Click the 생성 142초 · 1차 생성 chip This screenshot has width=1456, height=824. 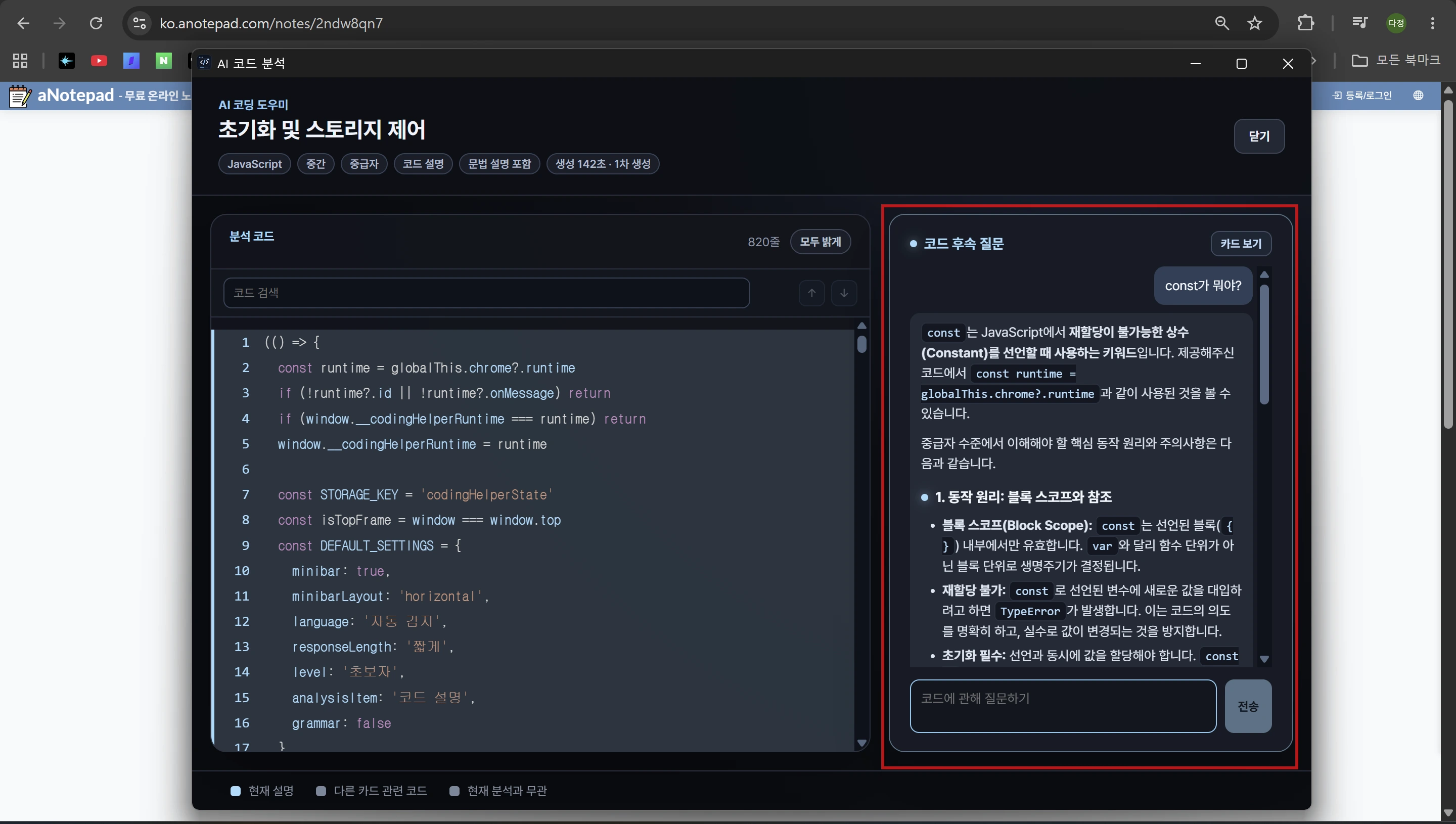603,164
